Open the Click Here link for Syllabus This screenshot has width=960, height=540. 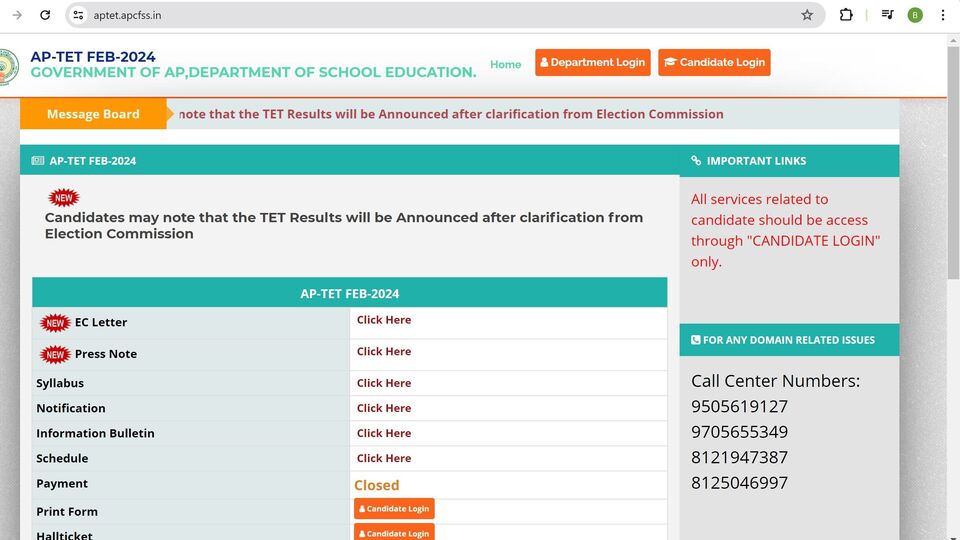384,383
